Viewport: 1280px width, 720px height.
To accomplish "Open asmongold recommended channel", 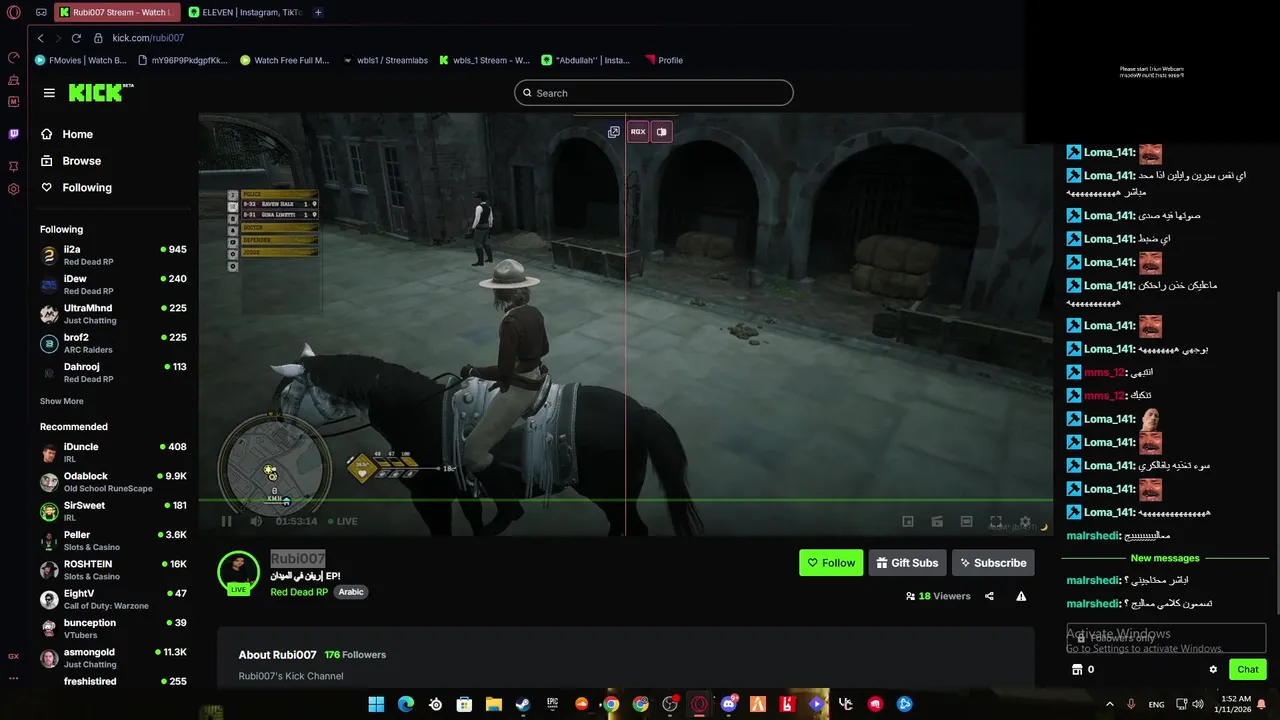I will [x=113, y=657].
